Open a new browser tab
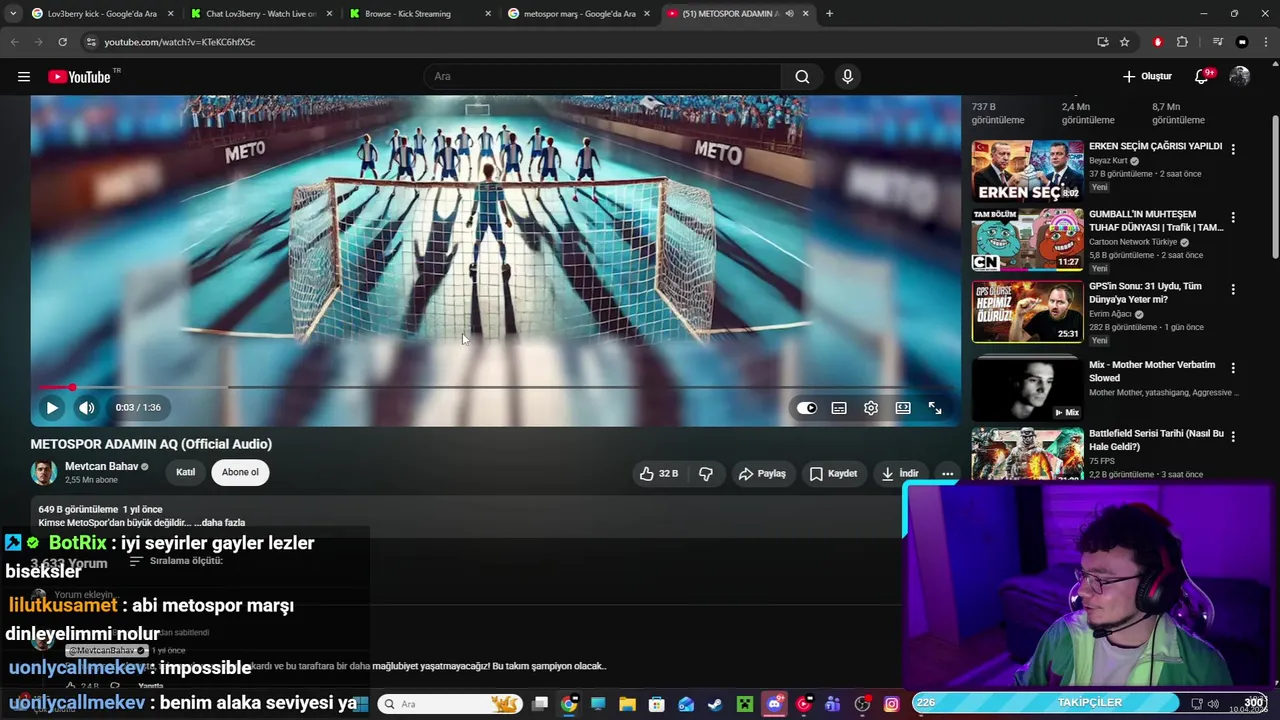The height and width of the screenshot is (720, 1280). pos(829,14)
